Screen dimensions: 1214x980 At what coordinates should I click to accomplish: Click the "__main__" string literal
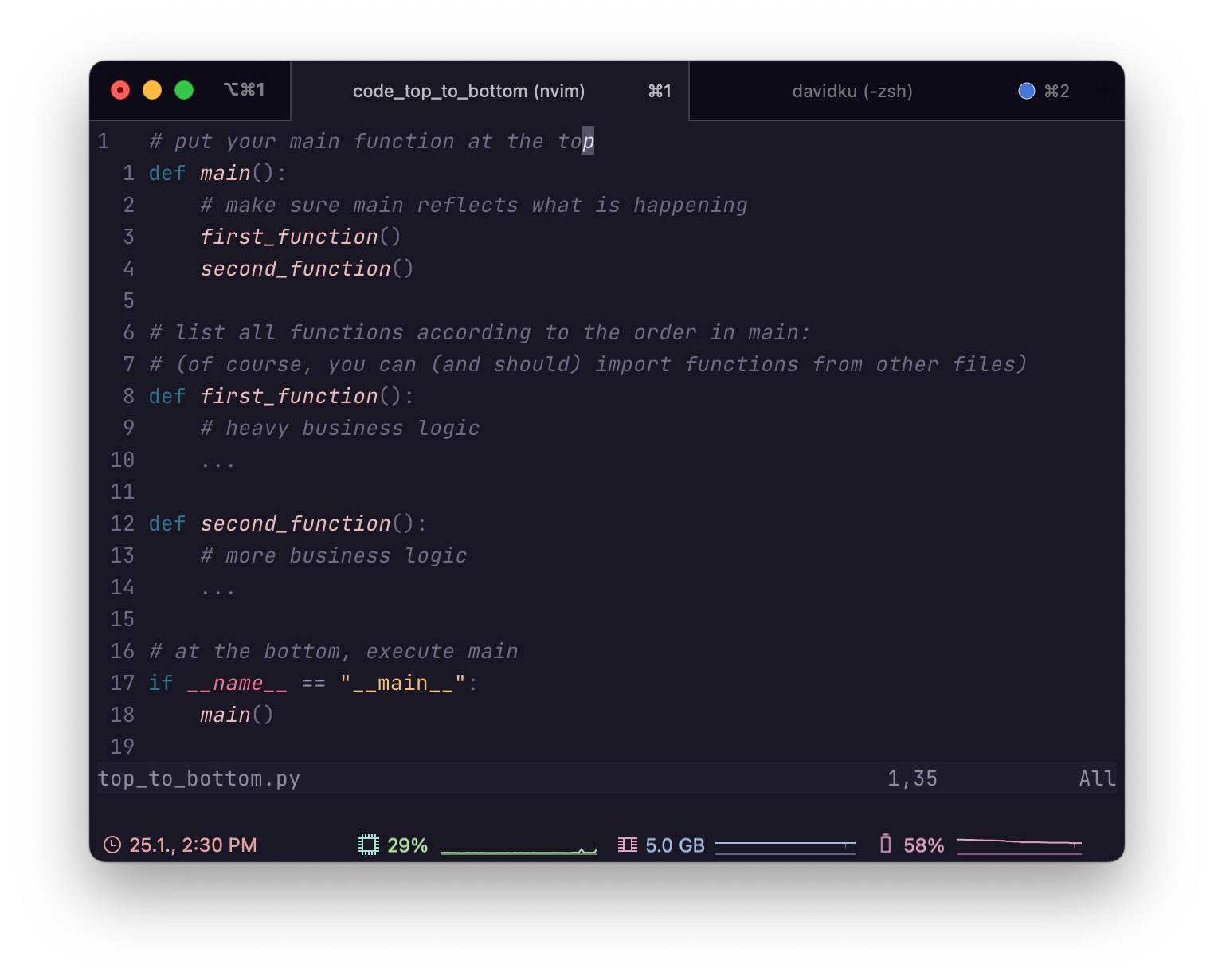tap(402, 683)
